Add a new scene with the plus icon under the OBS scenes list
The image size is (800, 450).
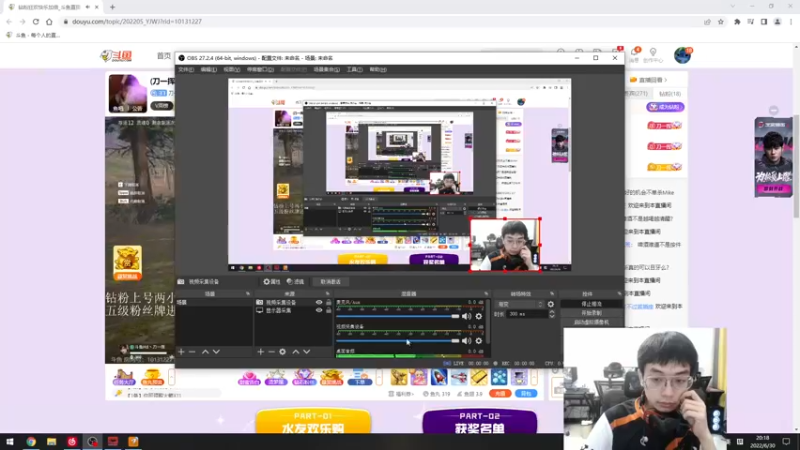(x=181, y=352)
